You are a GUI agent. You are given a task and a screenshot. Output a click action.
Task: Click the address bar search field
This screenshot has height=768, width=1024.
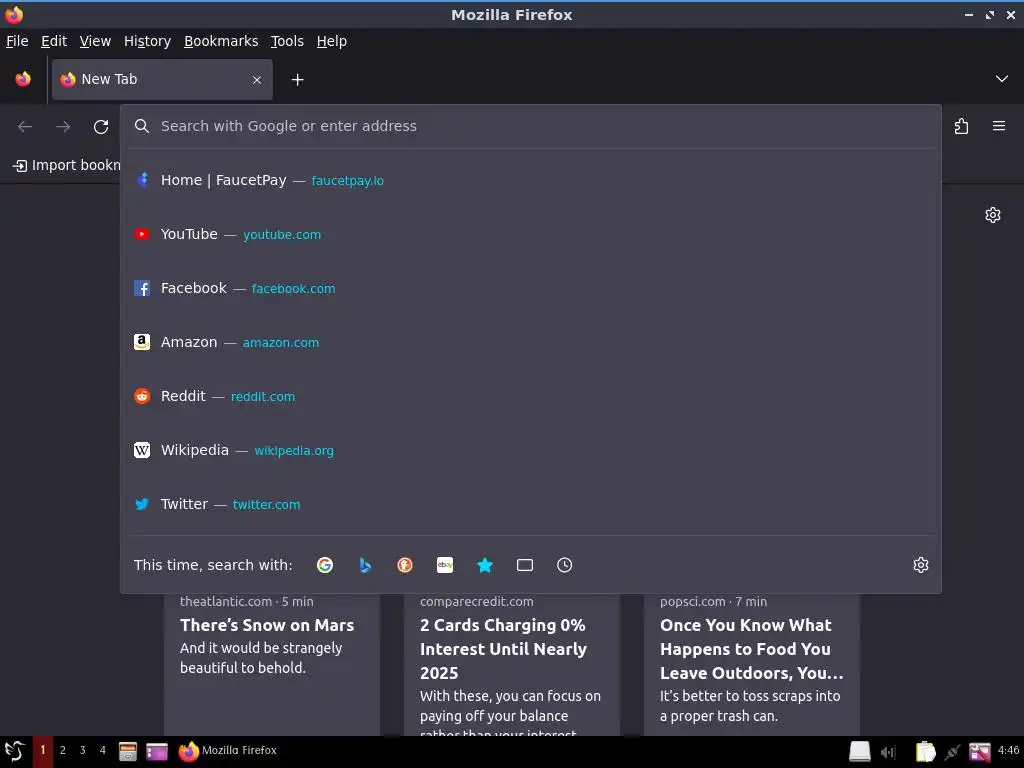tap(530, 126)
